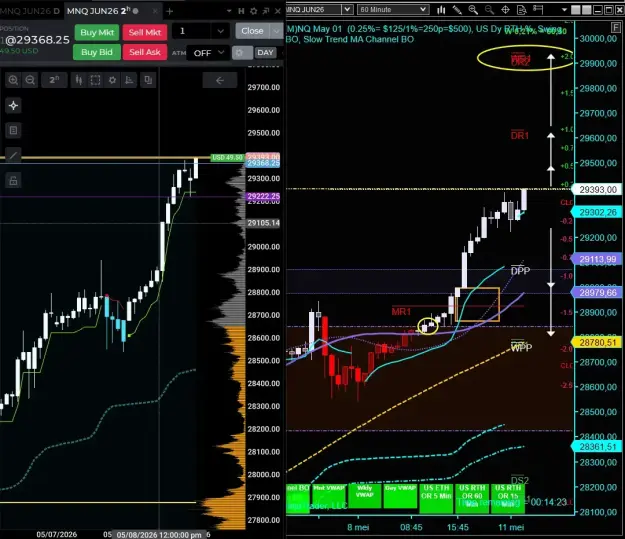This screenshot has height=539, width=625.
Task: Select the line drawing tool in sidebar
Action: [13, 155]
